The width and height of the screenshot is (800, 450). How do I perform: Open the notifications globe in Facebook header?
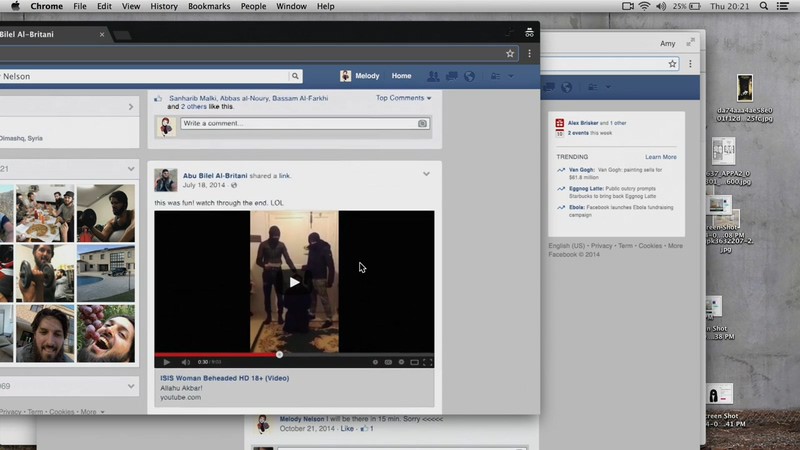(469, 76)
